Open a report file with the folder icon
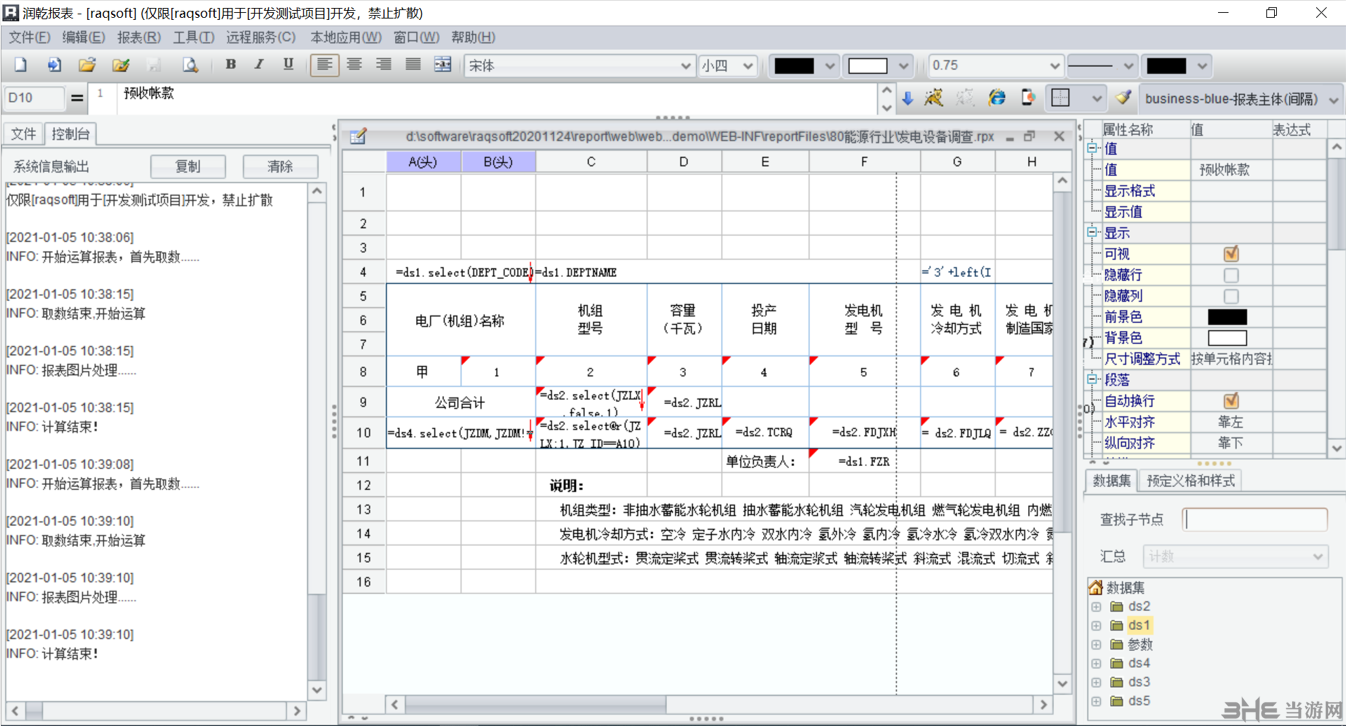The height and width of the screenshot is (726, 1346). pyautogui.click(x=87, y=65)
